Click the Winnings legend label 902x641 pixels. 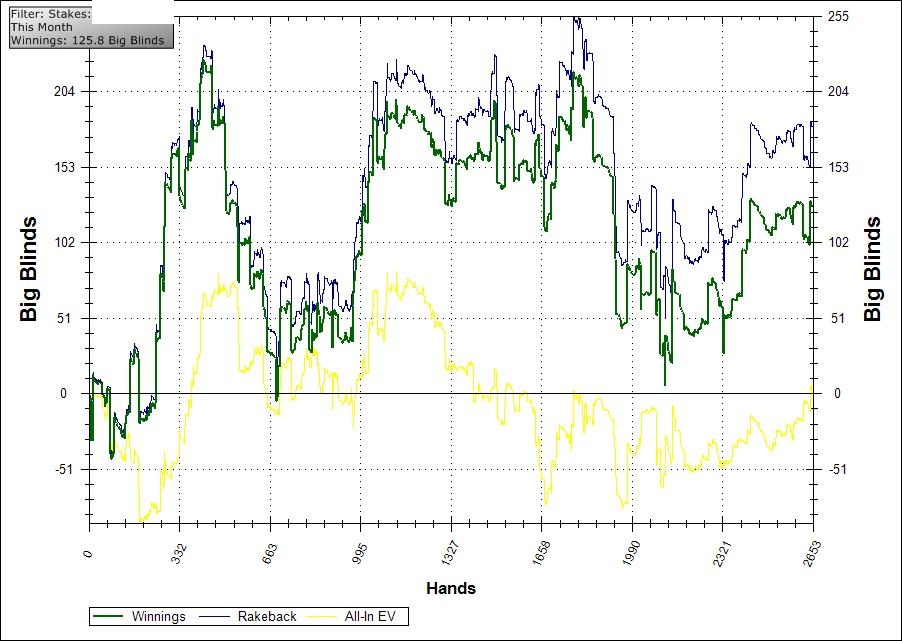(158, 617)
